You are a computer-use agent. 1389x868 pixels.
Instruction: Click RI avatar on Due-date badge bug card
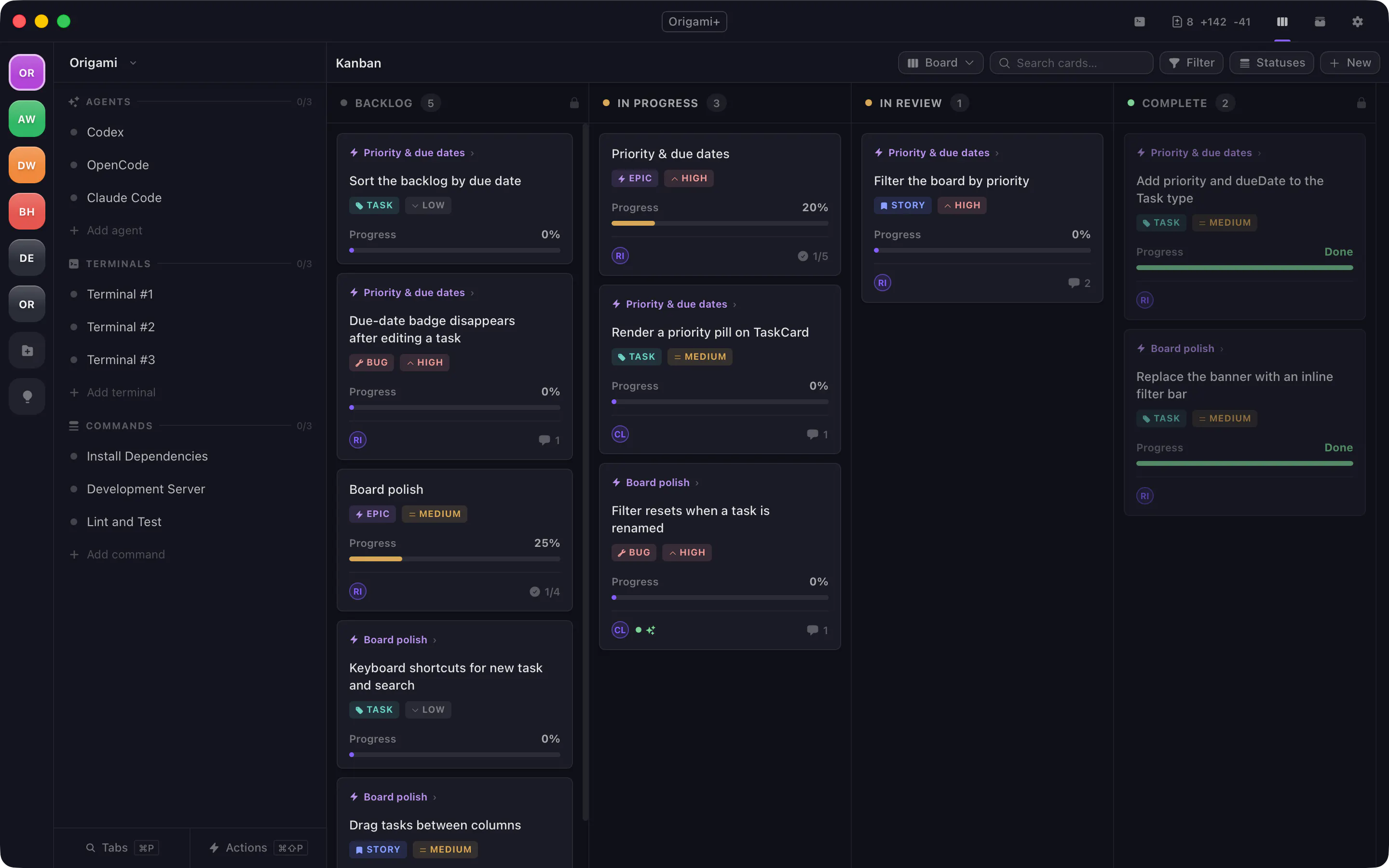[x=357, y=440]
